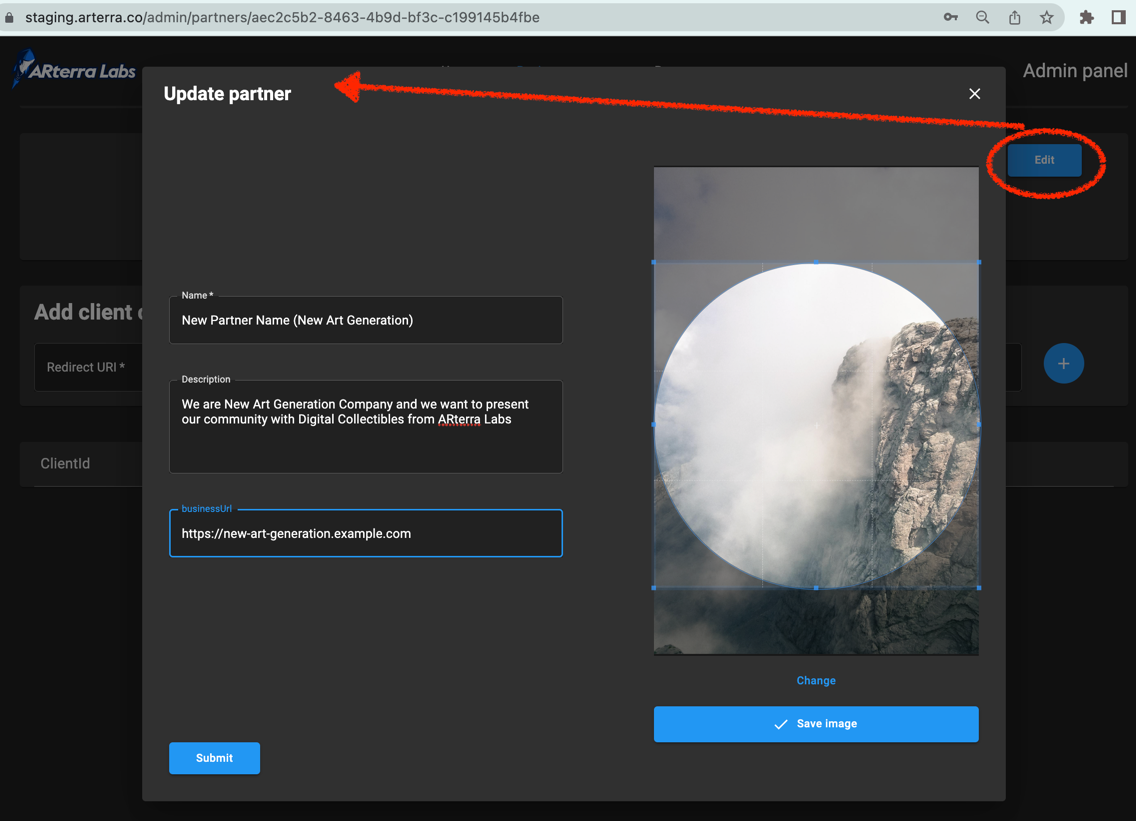This screenshot has width=1136, height=821.
Task: Open the Admin panel heading link
Action: (x=1074, y=71)
